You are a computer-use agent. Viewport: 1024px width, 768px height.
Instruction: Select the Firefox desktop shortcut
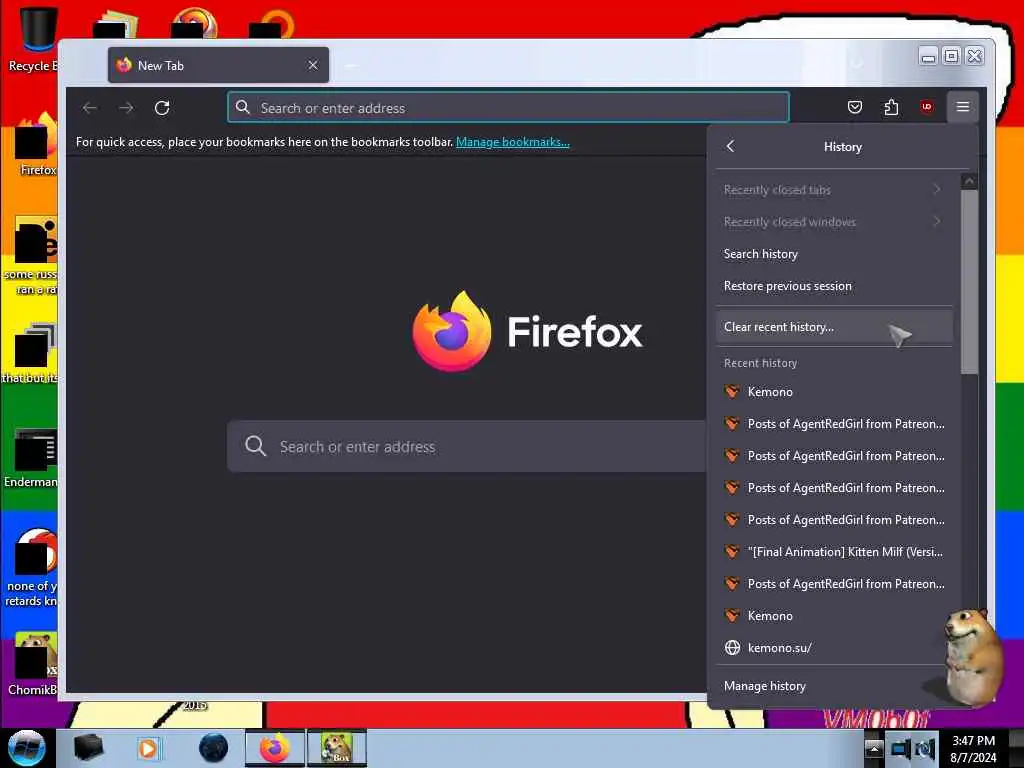37,145
